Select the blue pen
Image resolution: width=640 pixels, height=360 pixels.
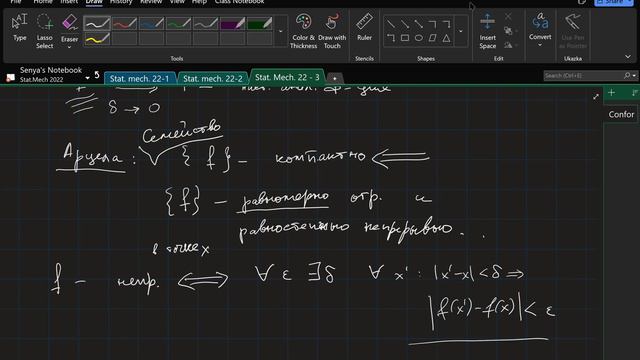pyautogui.click(x=151, y=23)
